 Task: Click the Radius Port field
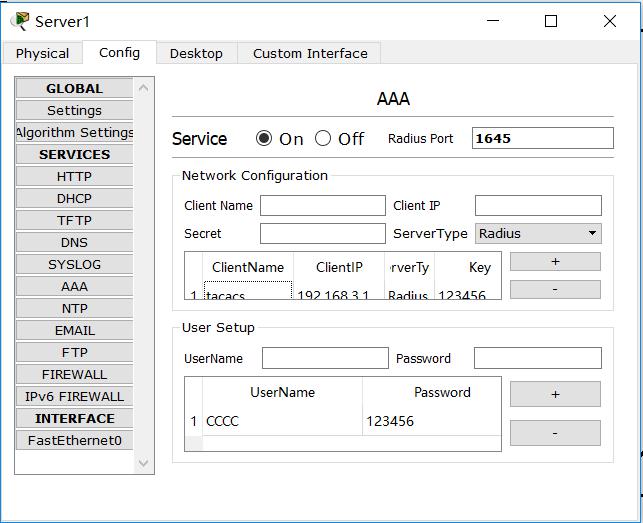[543, 138]
